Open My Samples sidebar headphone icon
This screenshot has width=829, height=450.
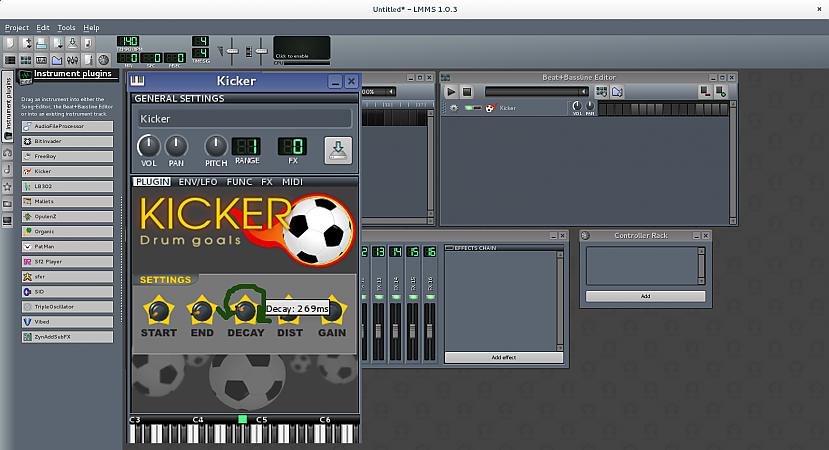coord(7,153)
